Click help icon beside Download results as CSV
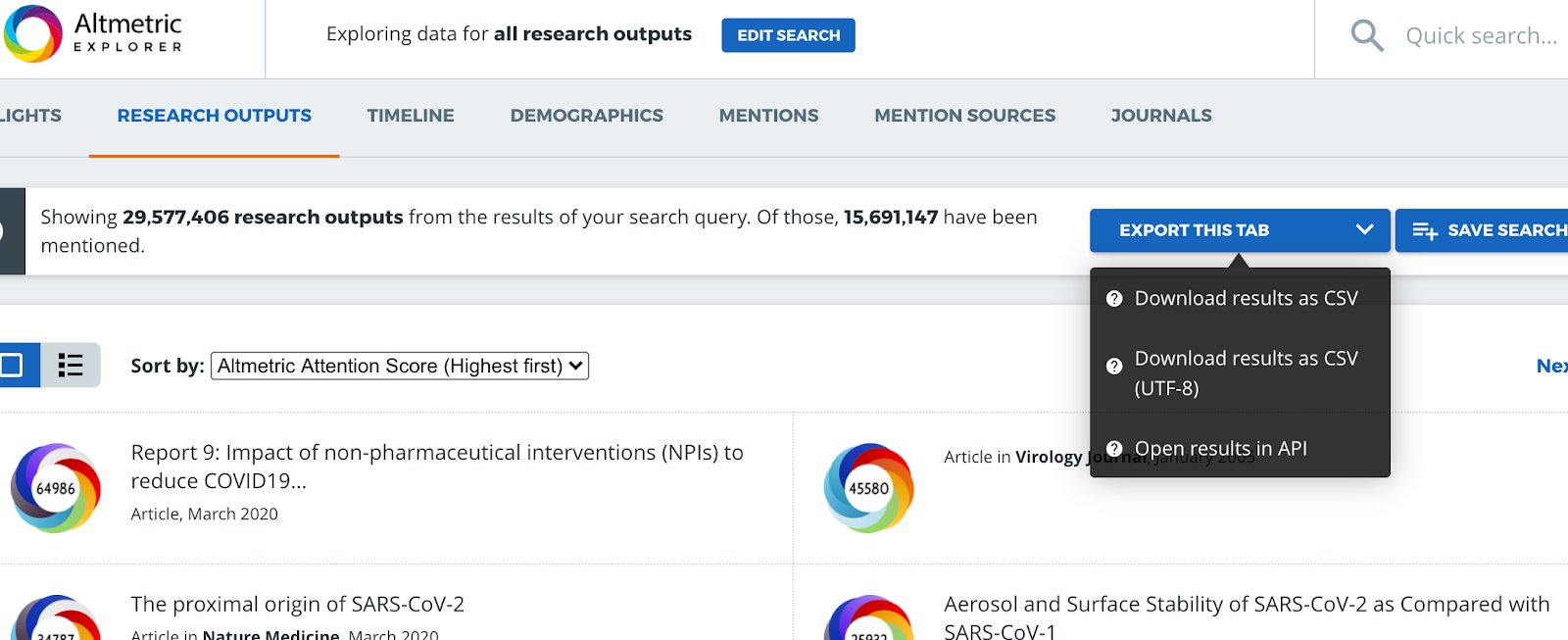The height and width of the screenshot is (640, 1568). pos(1114,299)
